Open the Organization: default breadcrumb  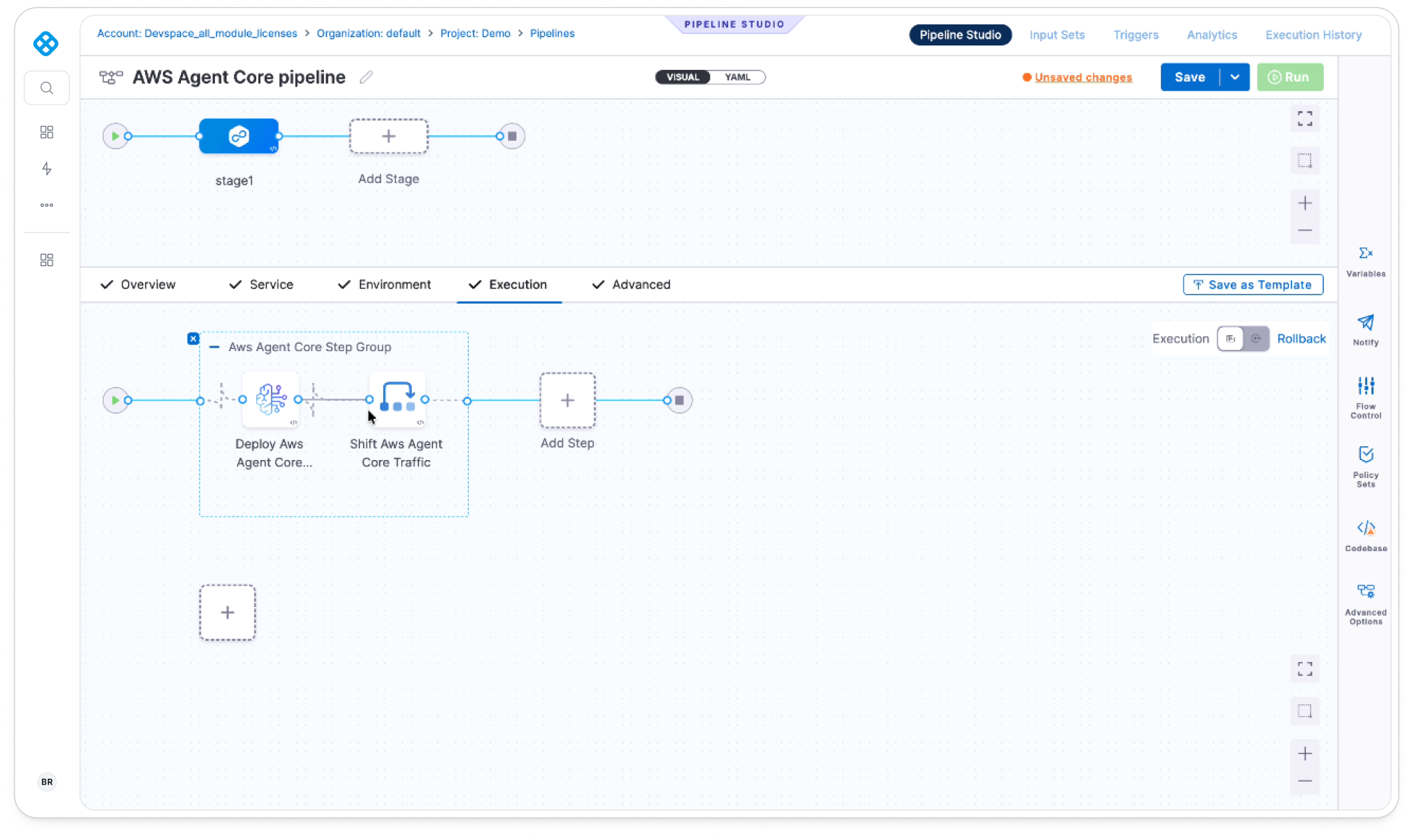(x=369, y=33)
